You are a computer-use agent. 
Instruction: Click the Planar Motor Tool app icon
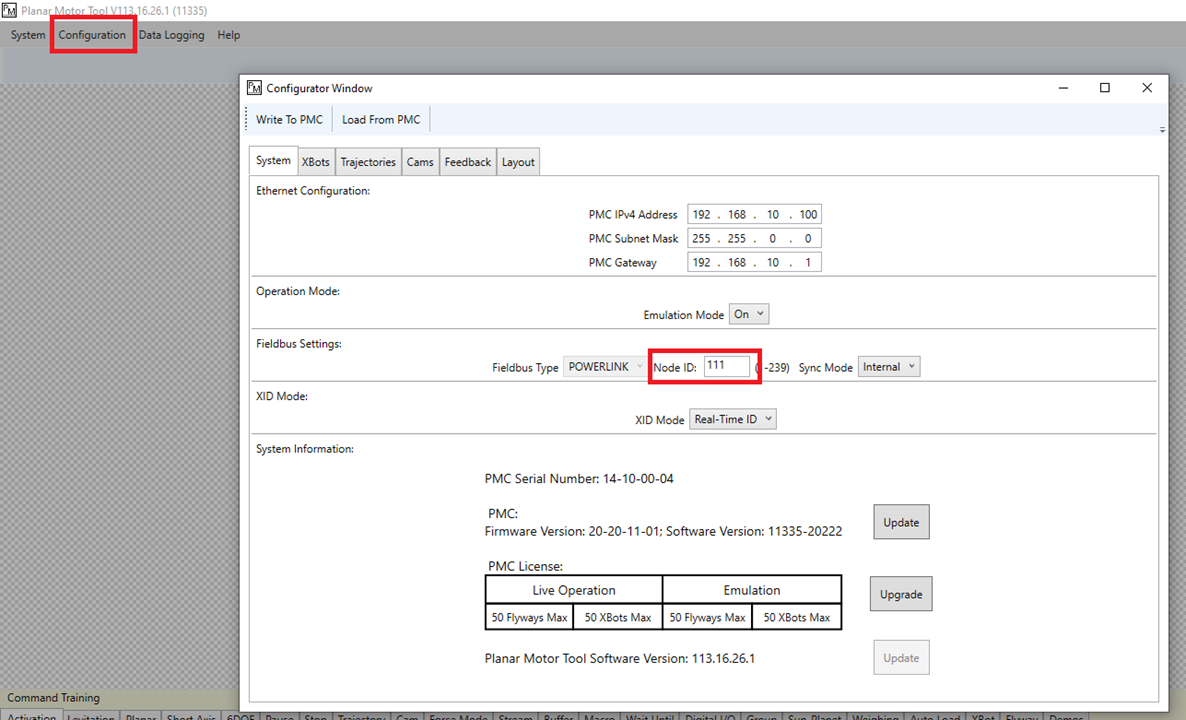coord(10,10)
